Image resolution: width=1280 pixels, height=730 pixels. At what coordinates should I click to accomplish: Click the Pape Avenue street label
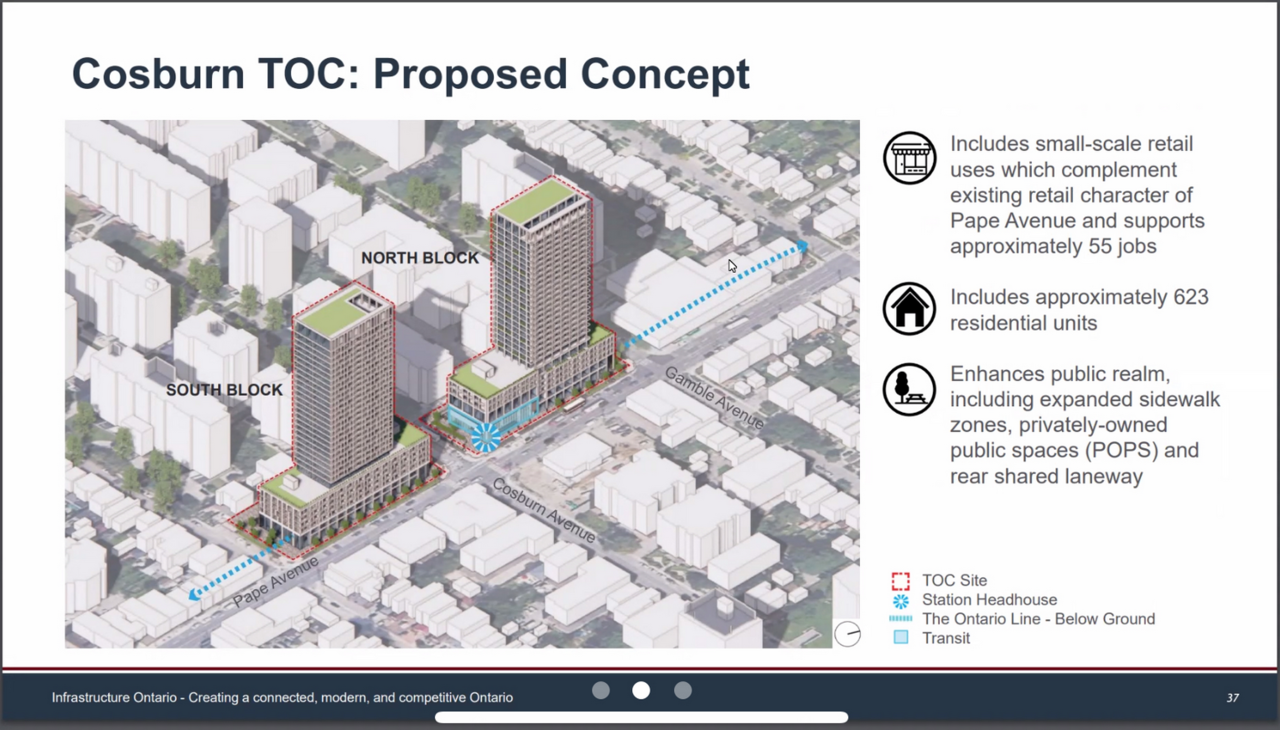coord(276,582)
